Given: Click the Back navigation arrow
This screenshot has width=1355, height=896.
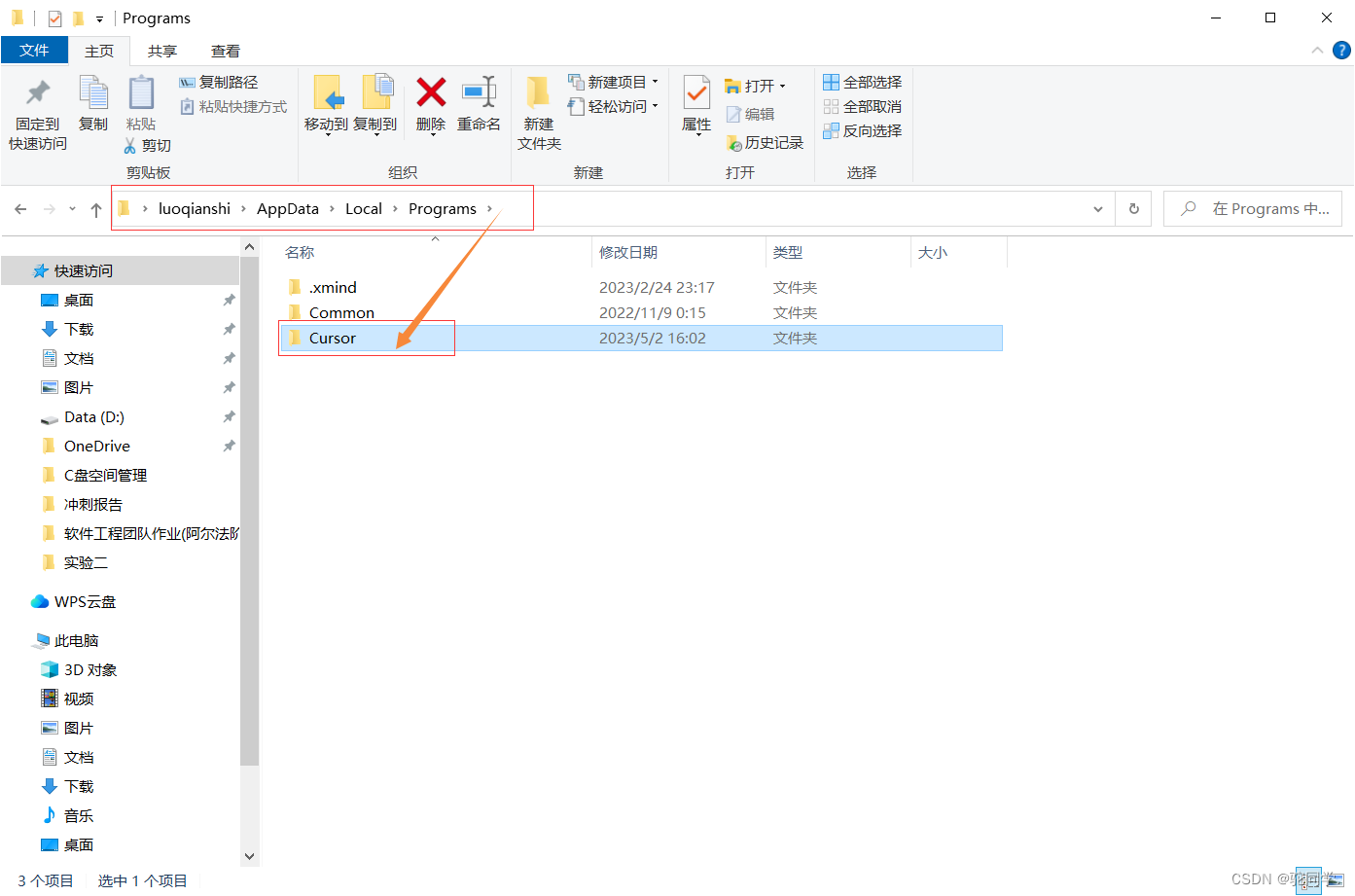Looking at the screenshot, I should pos(20,209).
